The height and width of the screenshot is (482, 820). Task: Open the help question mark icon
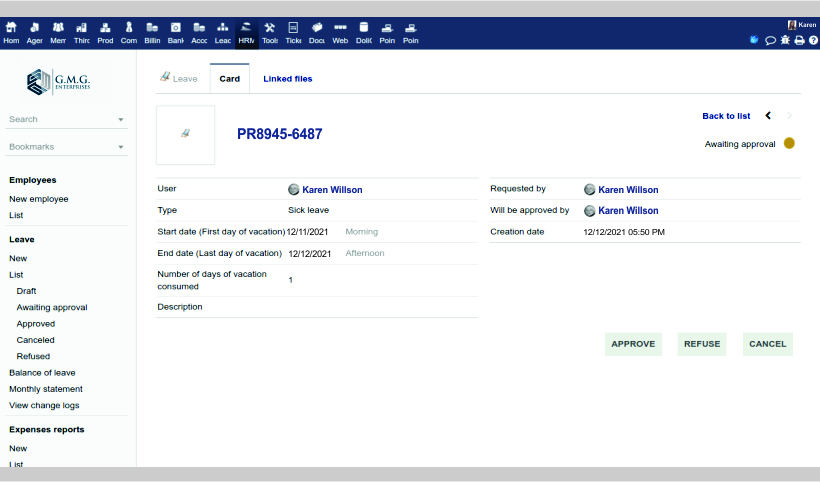(x=812, y=40)
